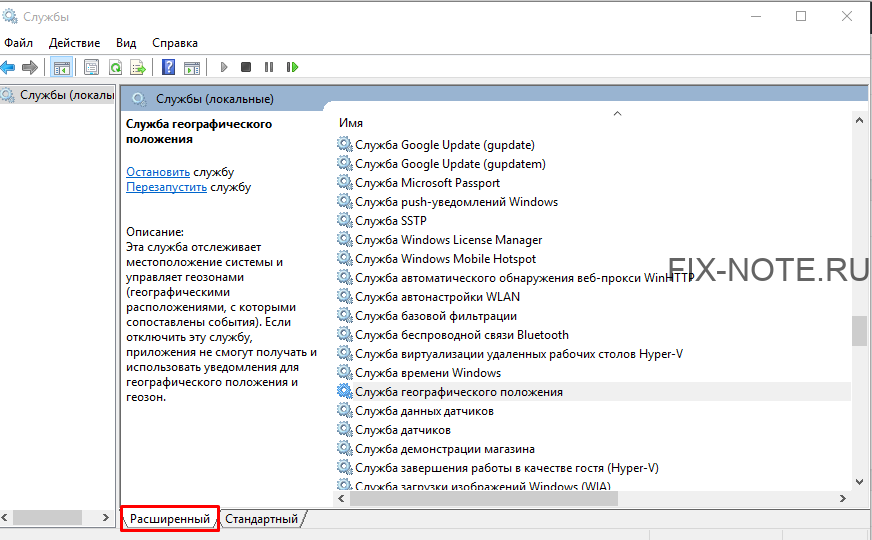Click the Export List toolbar icon
Screen dimensions: 872x540
coord(137,67)
